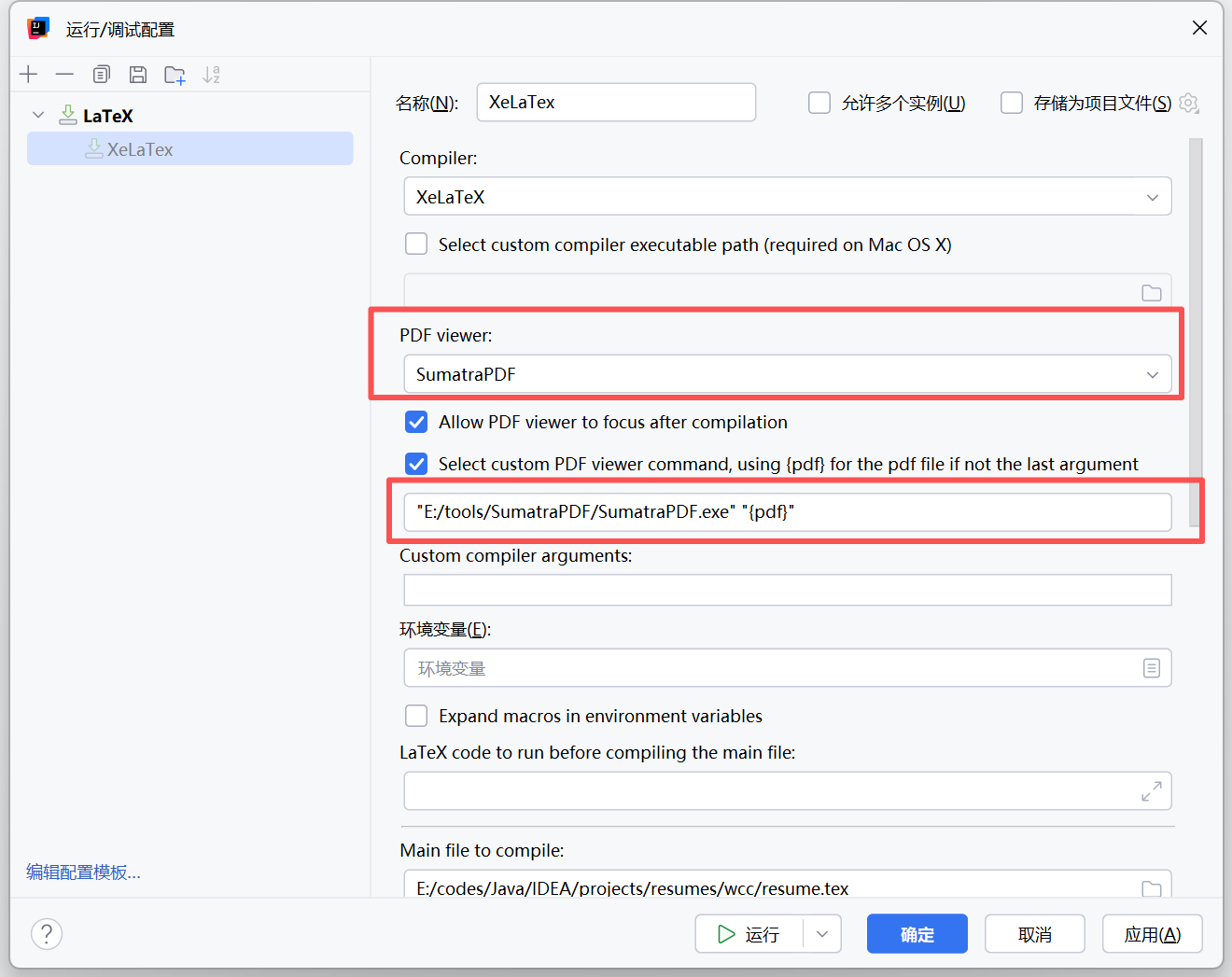This screenshot has height=977, width=1232.
Task: Click the add new configuration plus icon
Action: pyautogui.click(x=29, y=75)
